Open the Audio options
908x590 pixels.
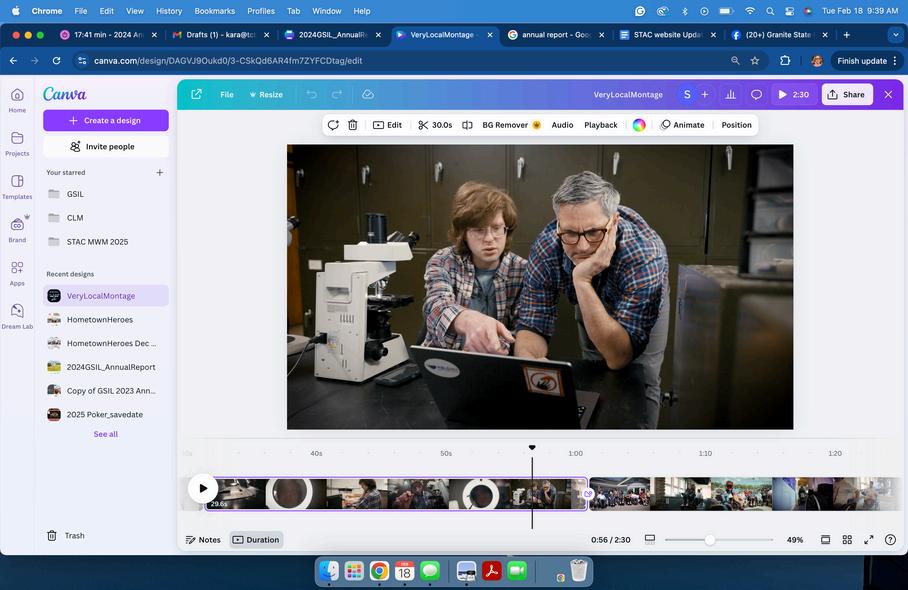562,125
